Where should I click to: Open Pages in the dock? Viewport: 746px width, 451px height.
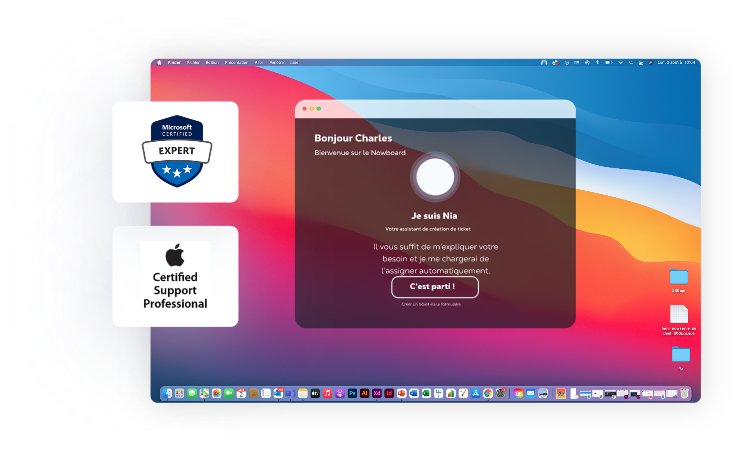[463, 393]
